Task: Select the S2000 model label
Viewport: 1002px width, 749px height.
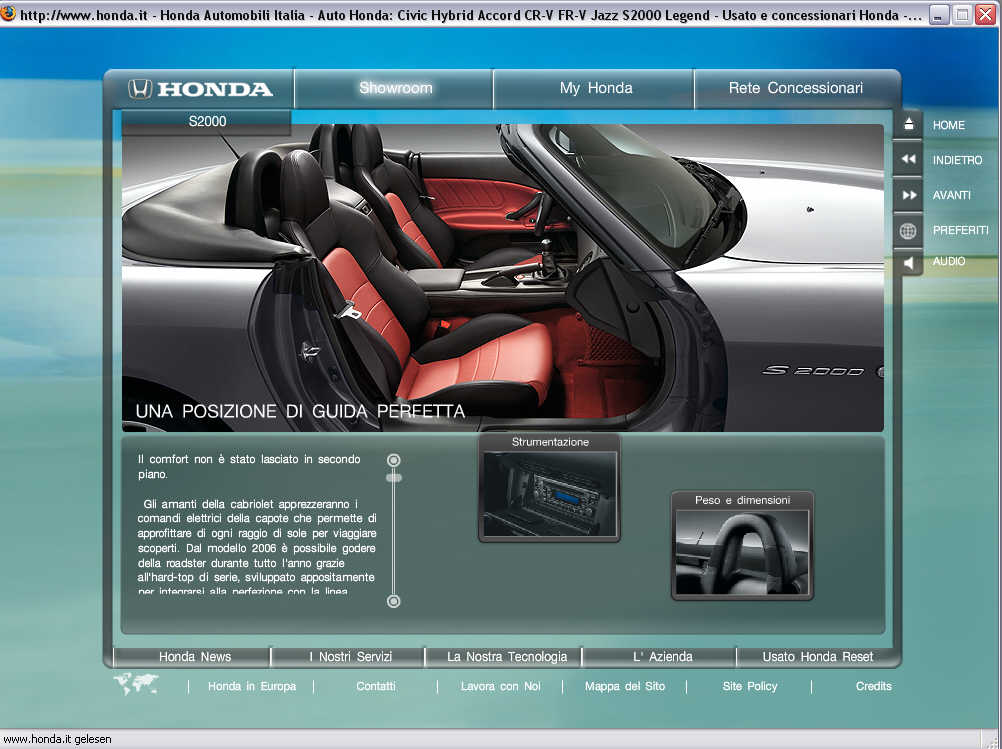Action: coord(207,122)
